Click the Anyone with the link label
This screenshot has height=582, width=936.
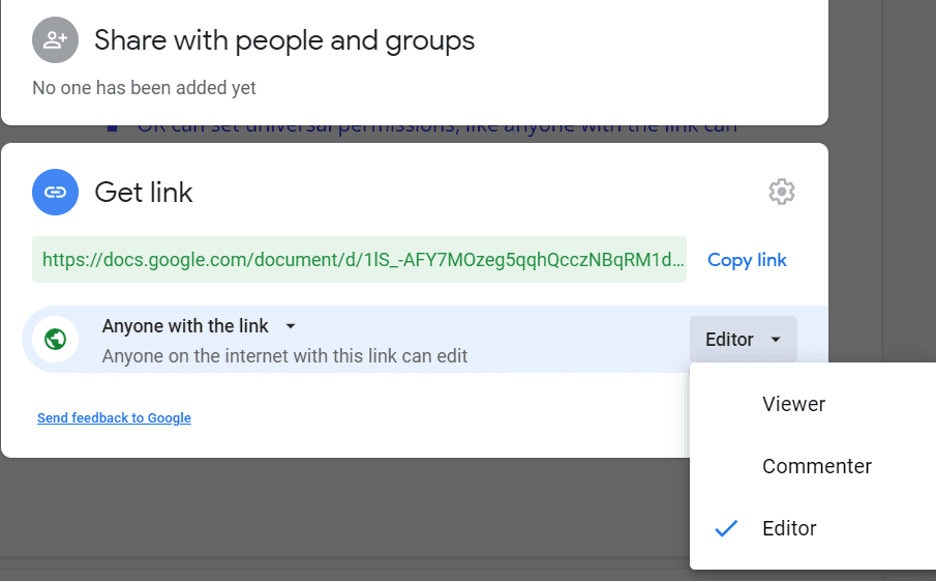pyautogui.click(x=185, y=326)
